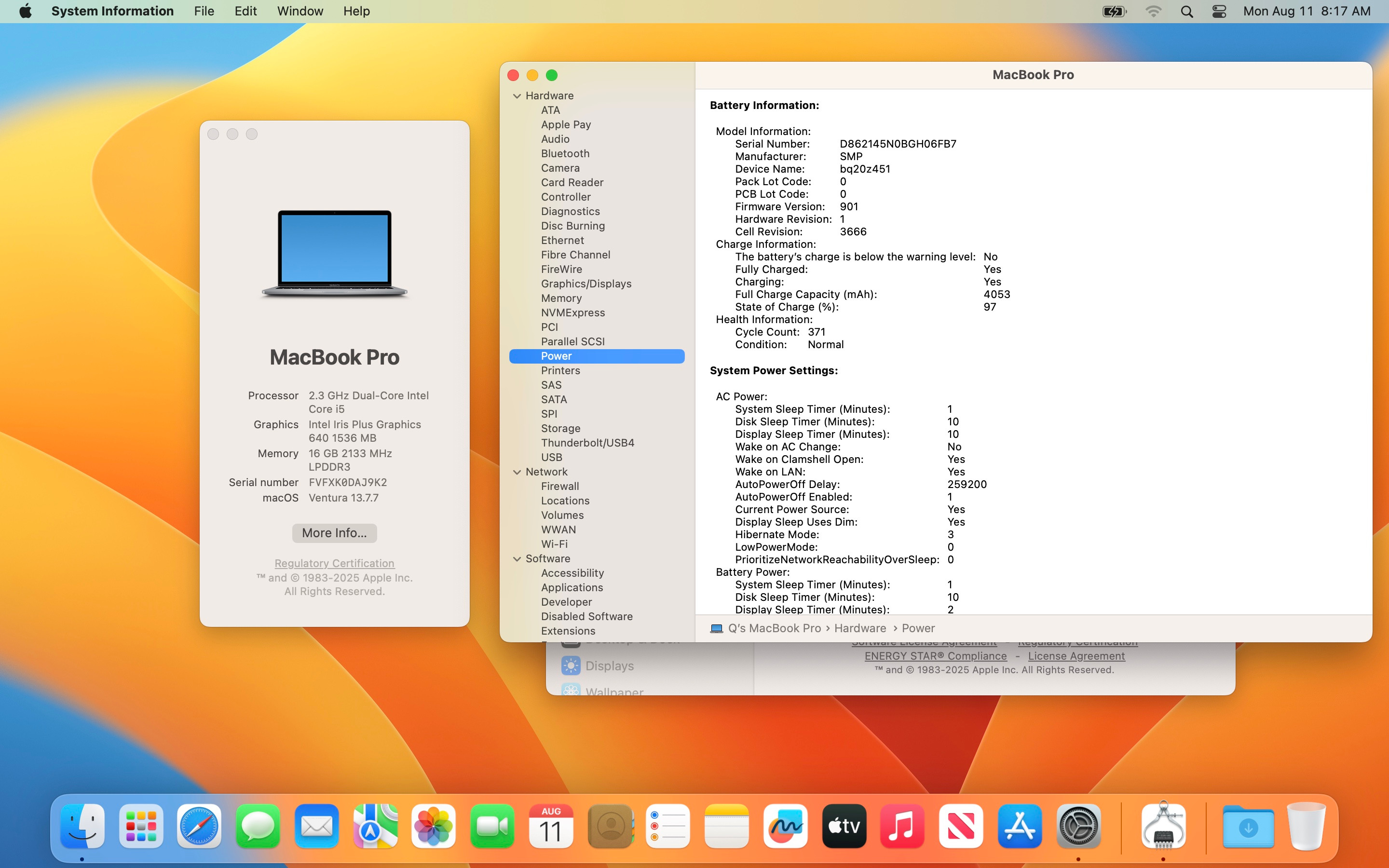Launch Safari from the Dock

200,826
